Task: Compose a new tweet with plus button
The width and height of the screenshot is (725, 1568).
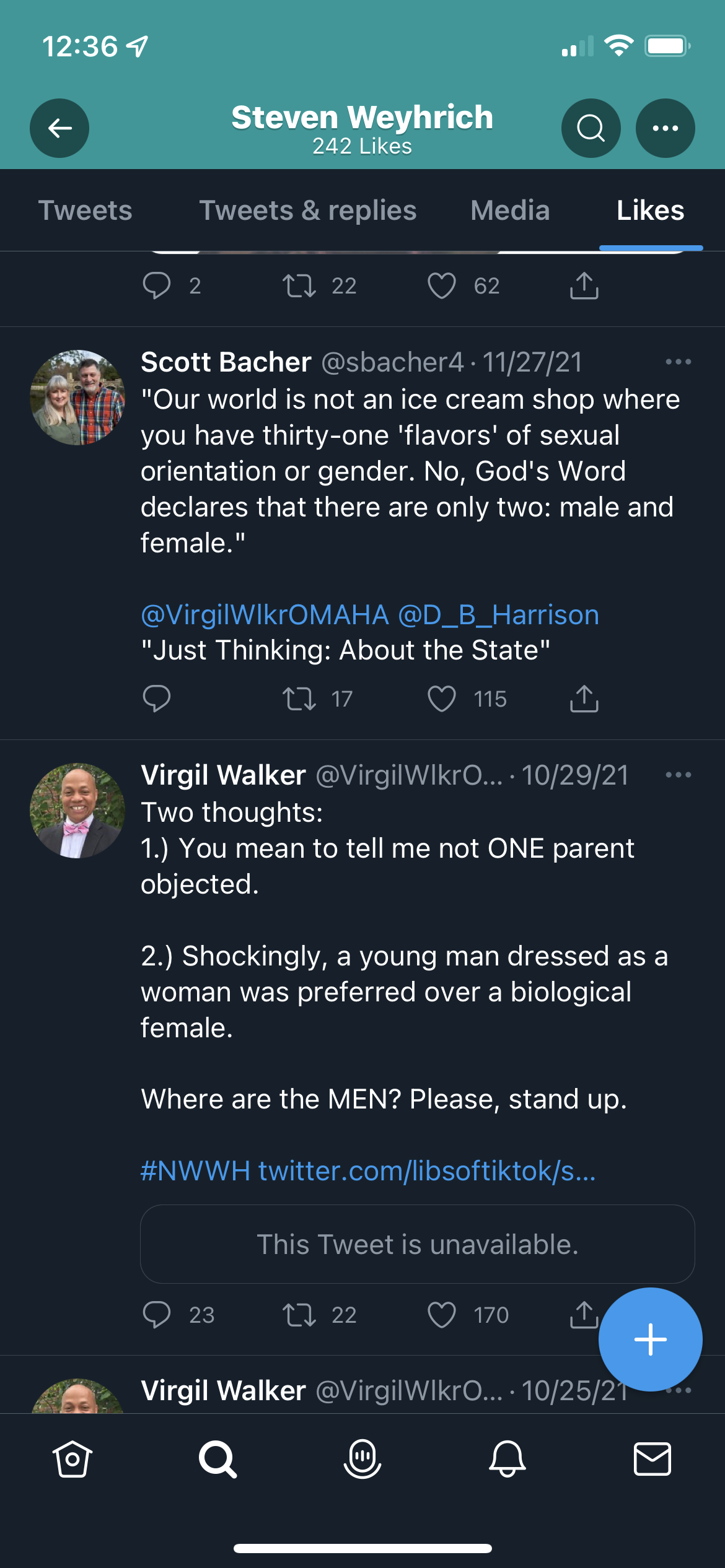Action: (x=651, y=1339)
